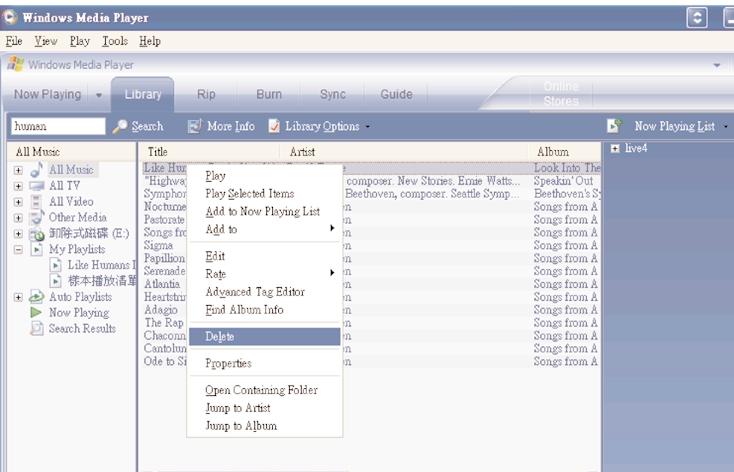Click the green Now Playing arrow icon
The width and height of the screenshot is (734, 472).
tap(36, 312)
